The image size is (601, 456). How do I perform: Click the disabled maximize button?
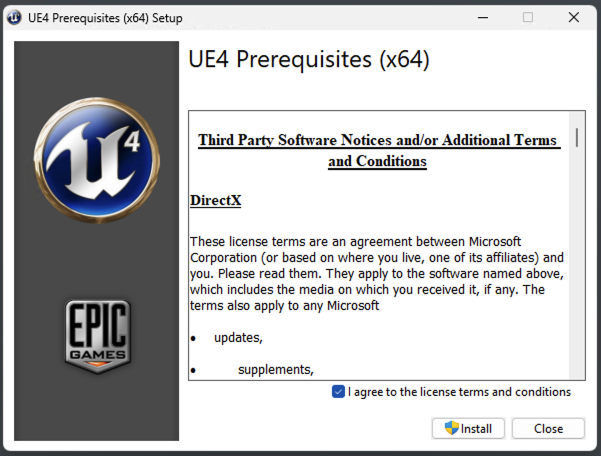[x=528, y=17]
